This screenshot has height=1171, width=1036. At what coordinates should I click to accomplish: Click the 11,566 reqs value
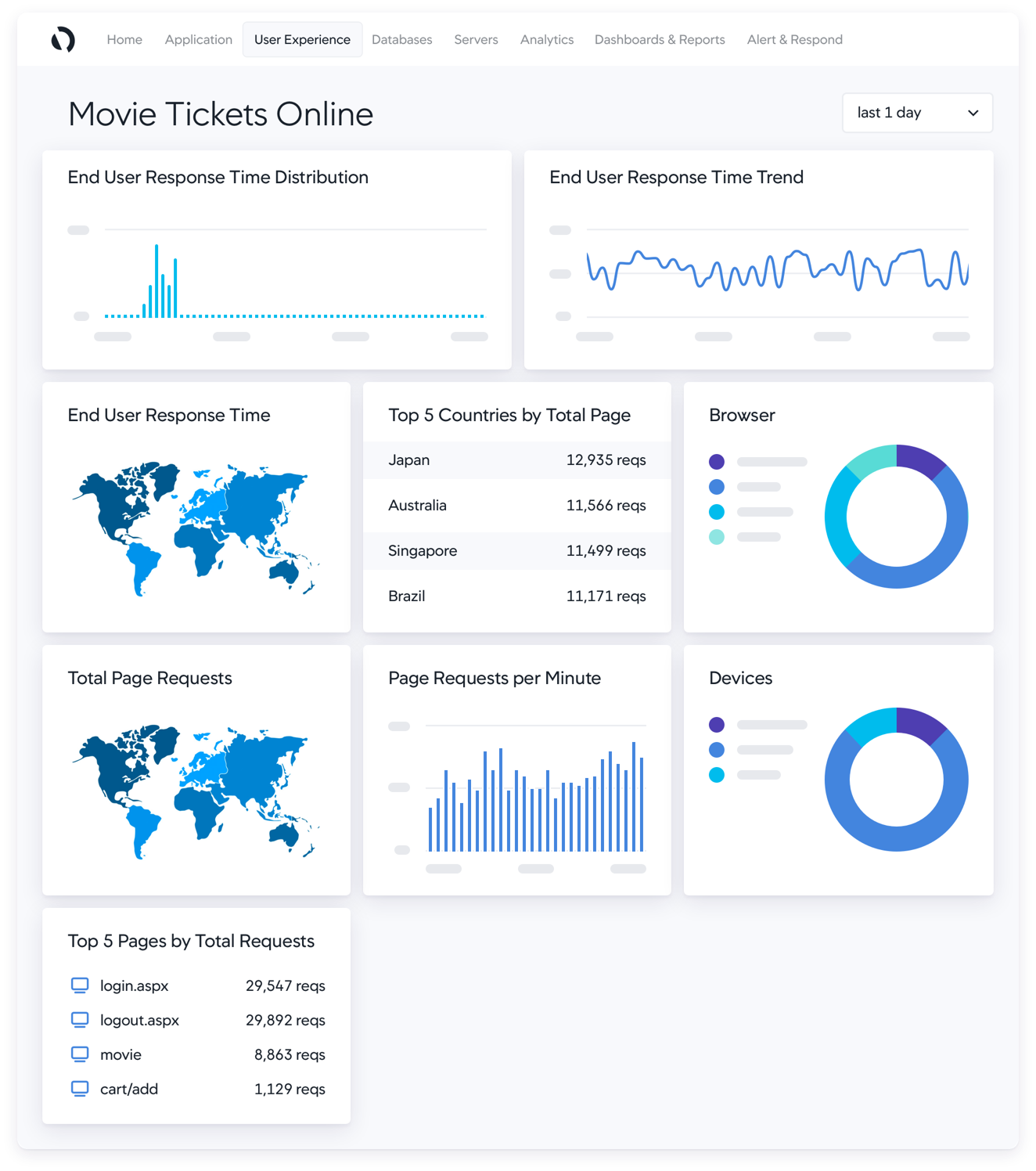pos(606,506)
